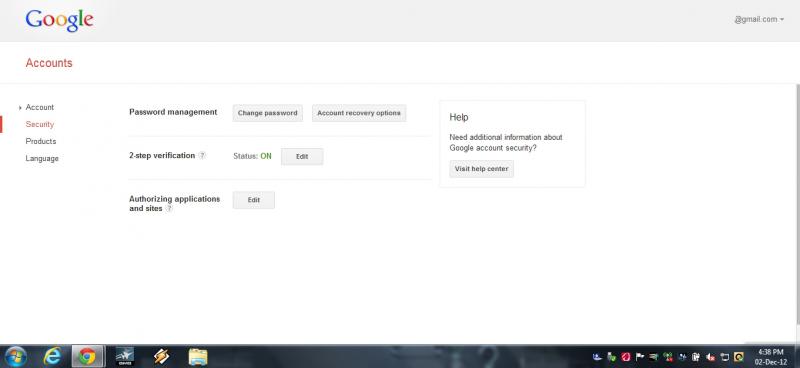Image resolution: width=800 pixels, height=368 pixels.
Task: Click the Accounts heading link
Action: click(x=49, y=63)
